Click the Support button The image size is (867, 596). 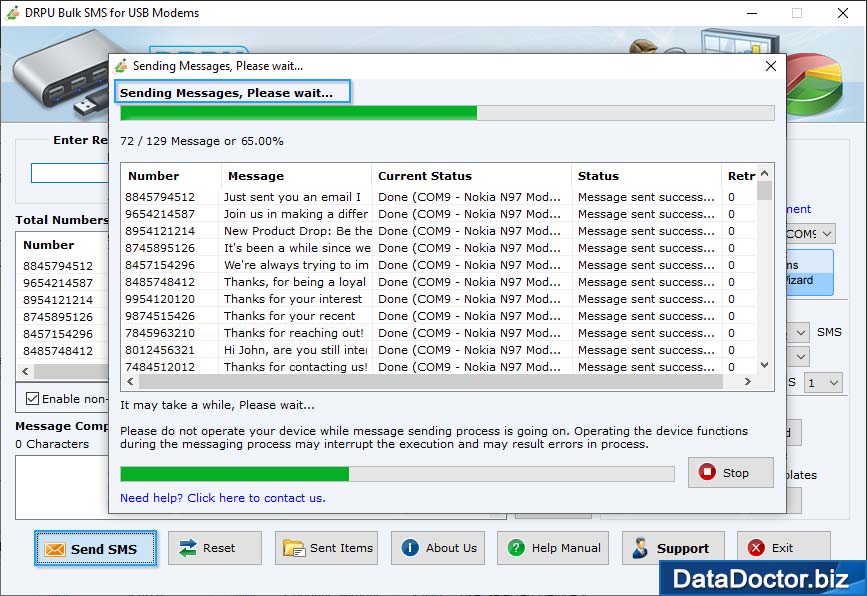[673, 548]
